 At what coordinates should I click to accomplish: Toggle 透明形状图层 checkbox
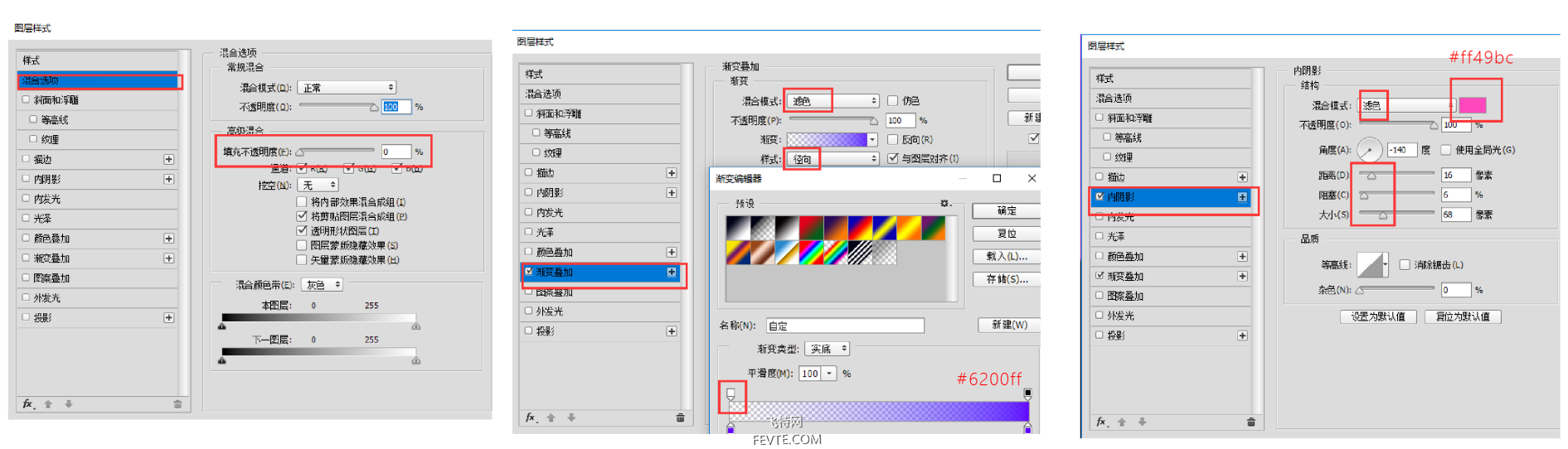click(302, 230)
